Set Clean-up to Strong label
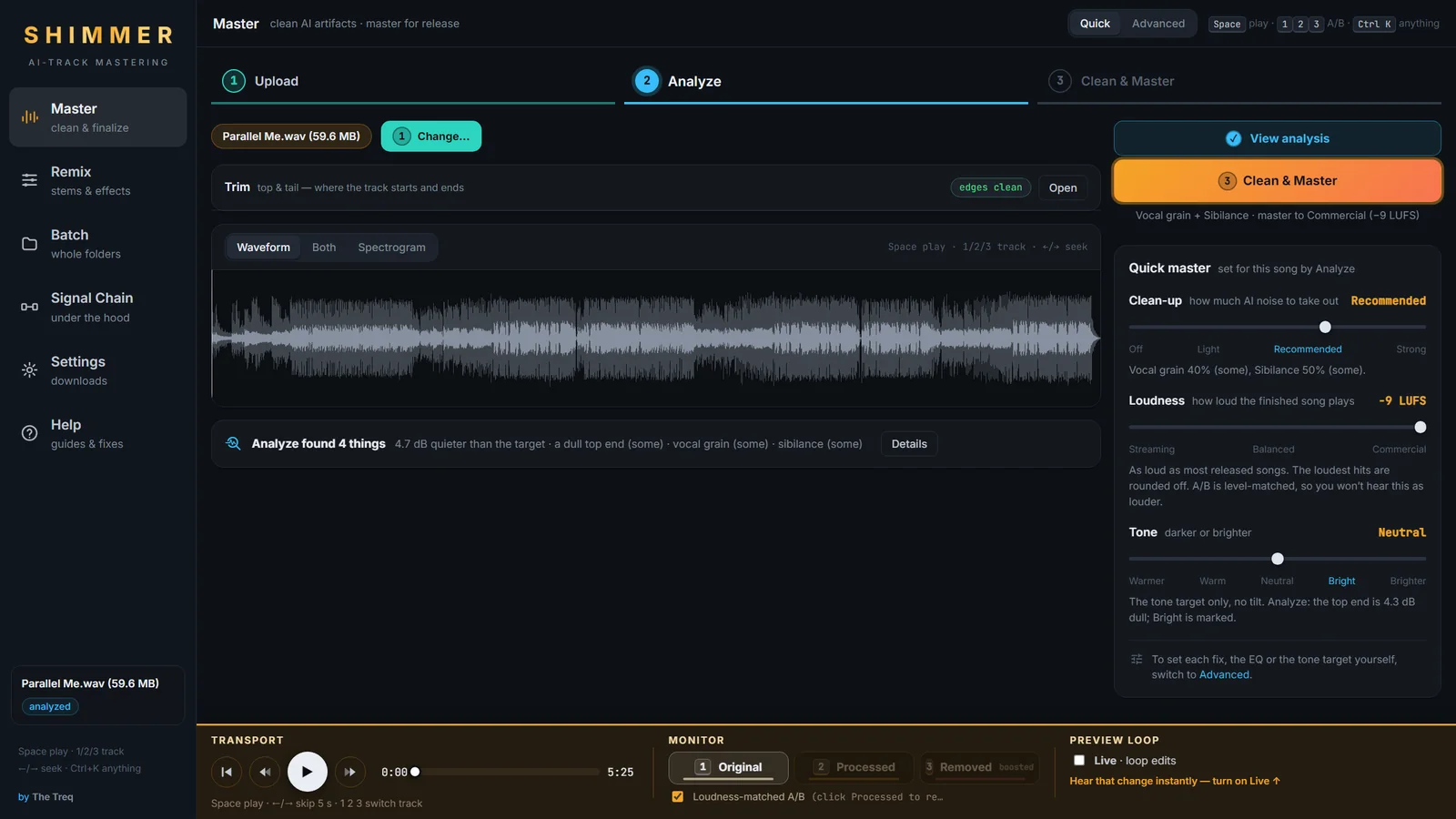Screen dimensions: 1456x819 click(1410, 349)
